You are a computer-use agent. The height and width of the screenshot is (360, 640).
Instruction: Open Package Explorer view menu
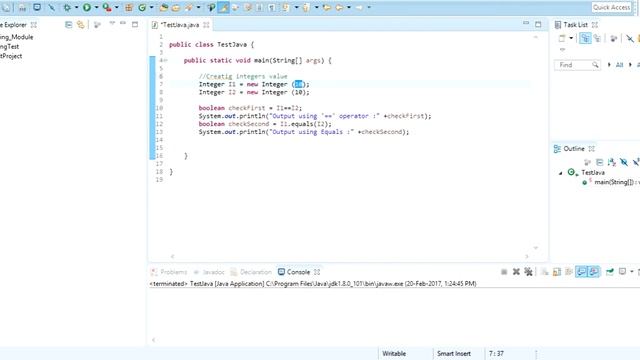coord(112,24)
